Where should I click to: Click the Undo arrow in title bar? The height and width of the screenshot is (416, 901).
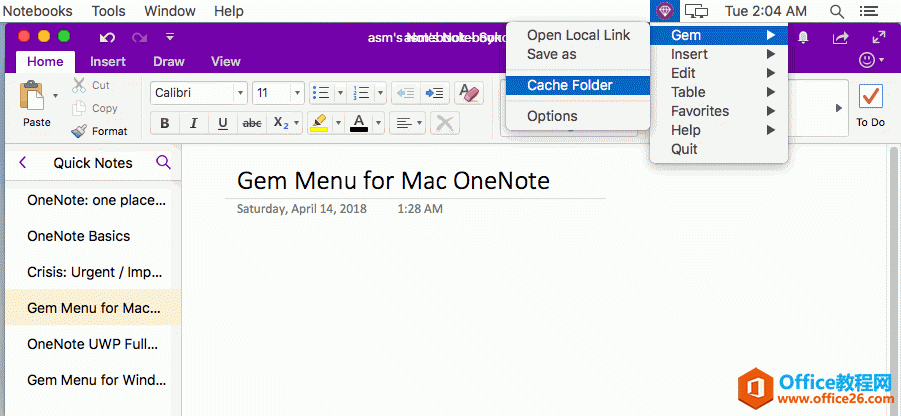(107, 38)
